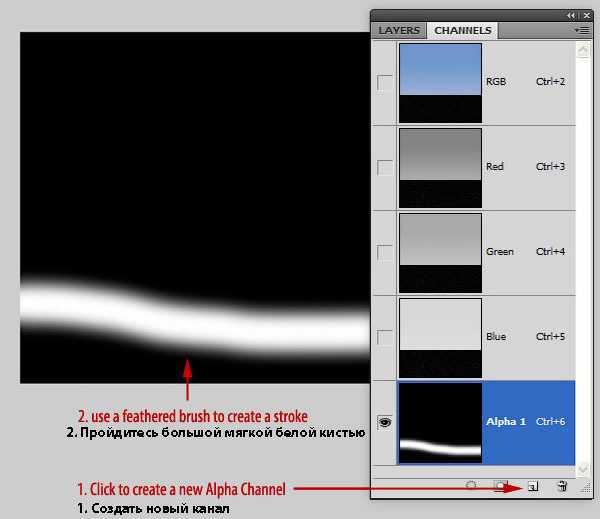Click the Blue channel thumbnail
Screen dimensions: 600x519
(x=440, y=338)
